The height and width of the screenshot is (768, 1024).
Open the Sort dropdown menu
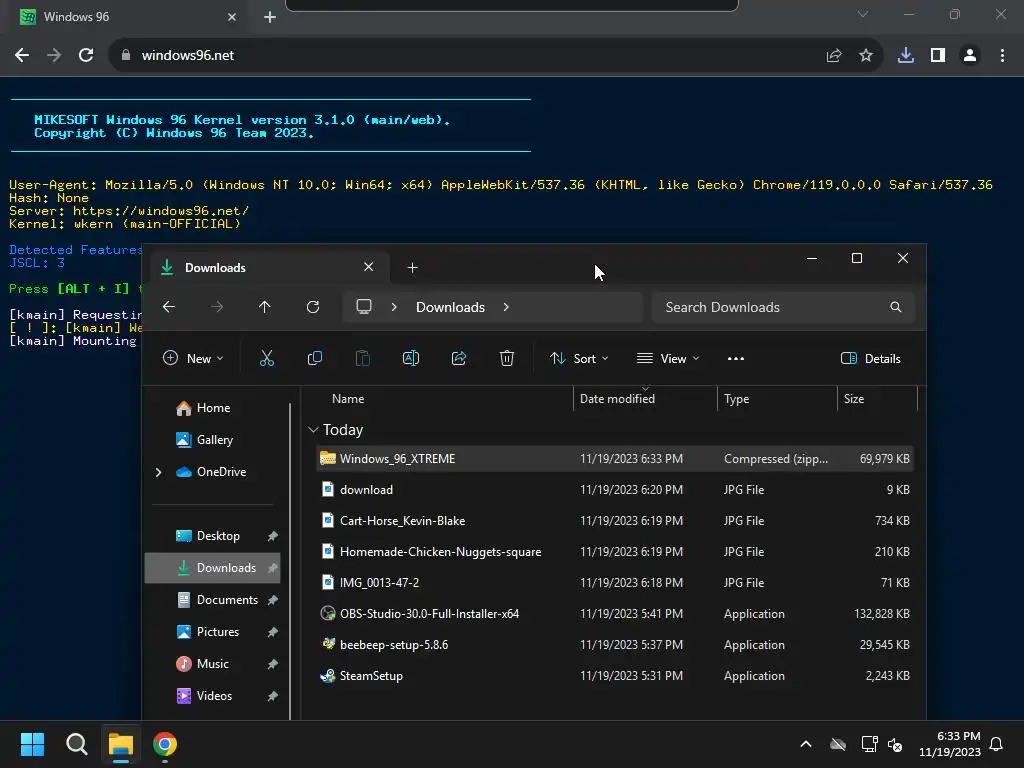pos(579,359)
